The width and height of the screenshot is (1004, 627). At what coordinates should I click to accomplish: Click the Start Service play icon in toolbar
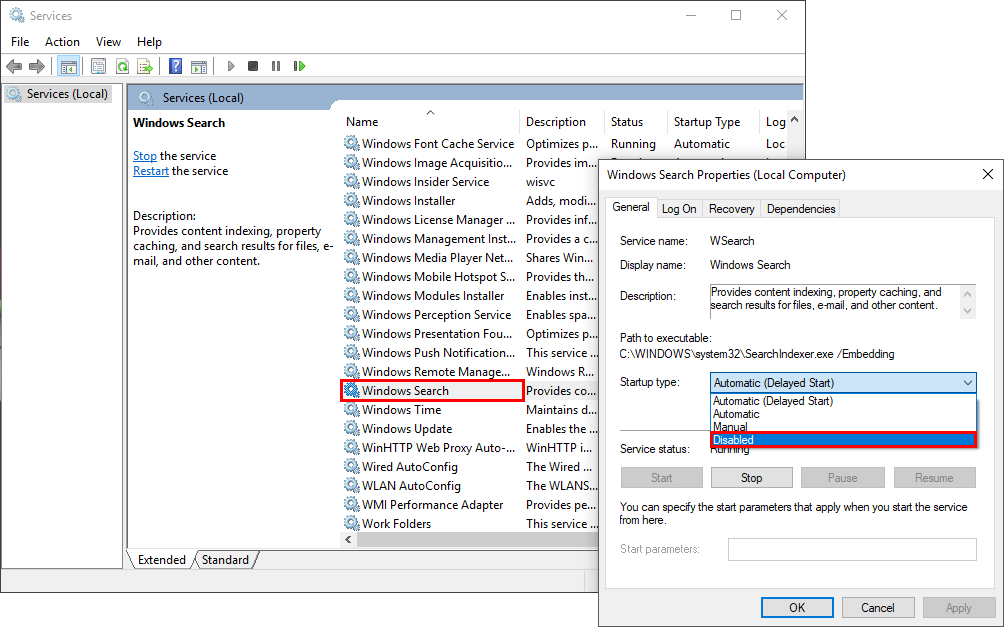(231, 66)
